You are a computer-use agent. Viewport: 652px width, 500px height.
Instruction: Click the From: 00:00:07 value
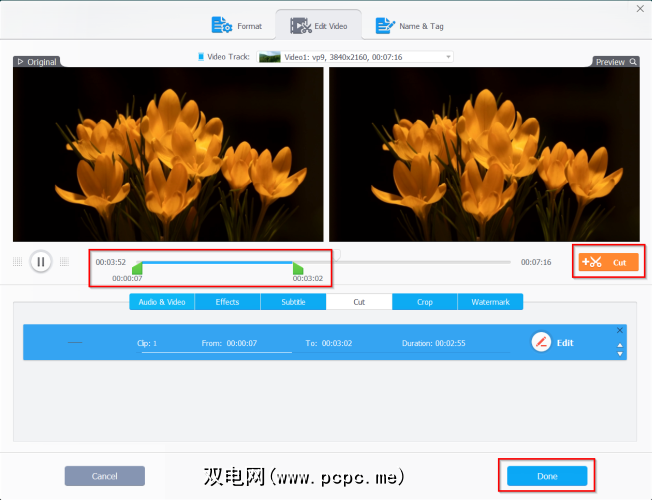242,343
